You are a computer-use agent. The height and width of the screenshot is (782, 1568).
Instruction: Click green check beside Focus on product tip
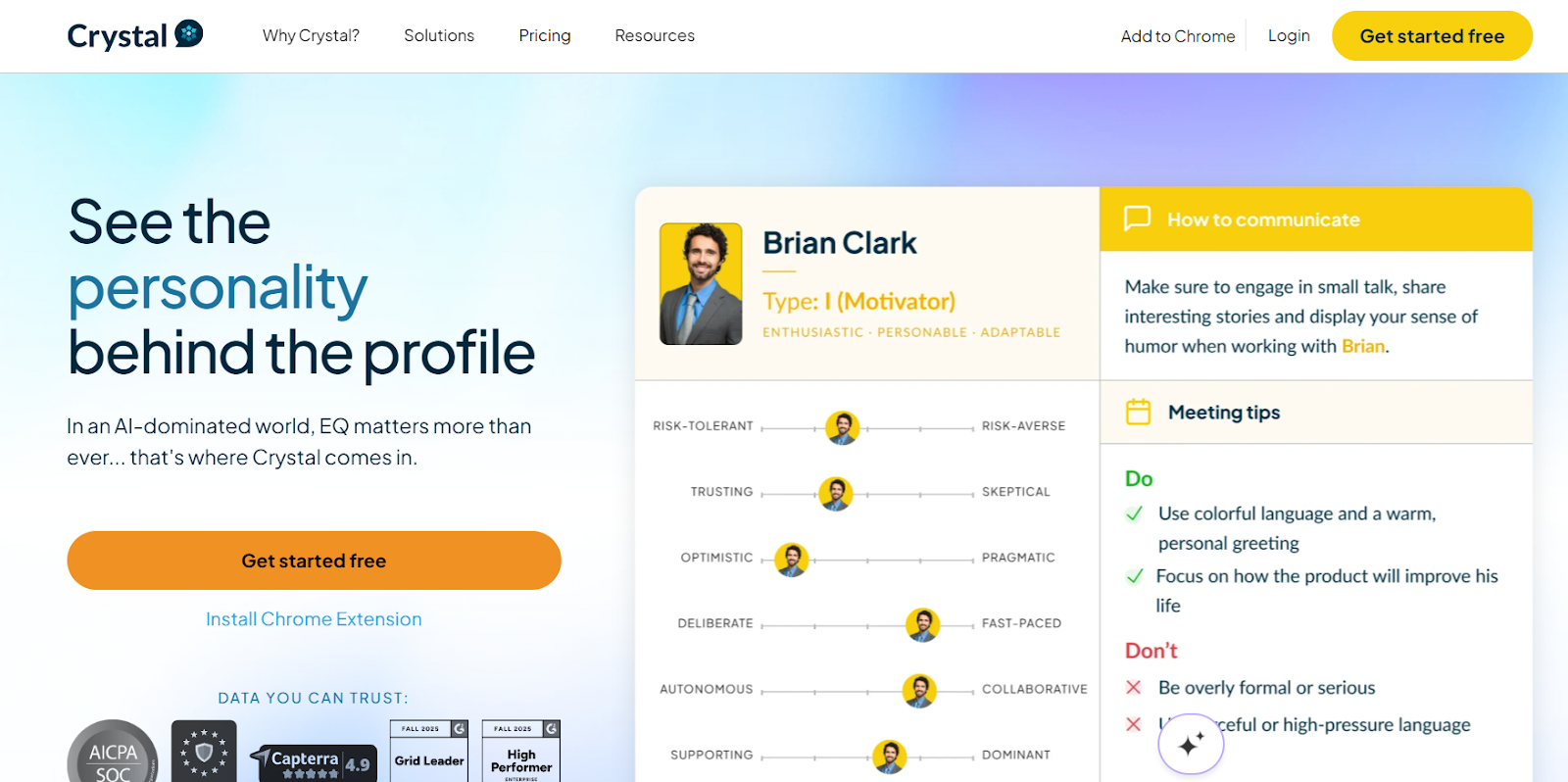tap(1135, 576)
